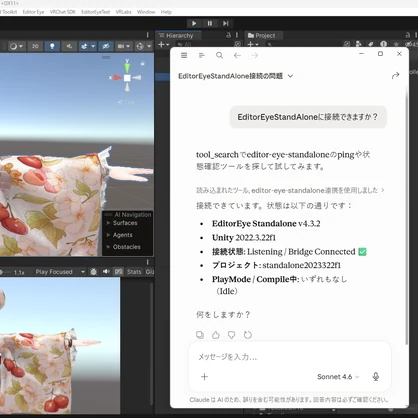Click the Project panel label tag icon
The height and width of the screenshot is (418, 418).
click(371, 44)
